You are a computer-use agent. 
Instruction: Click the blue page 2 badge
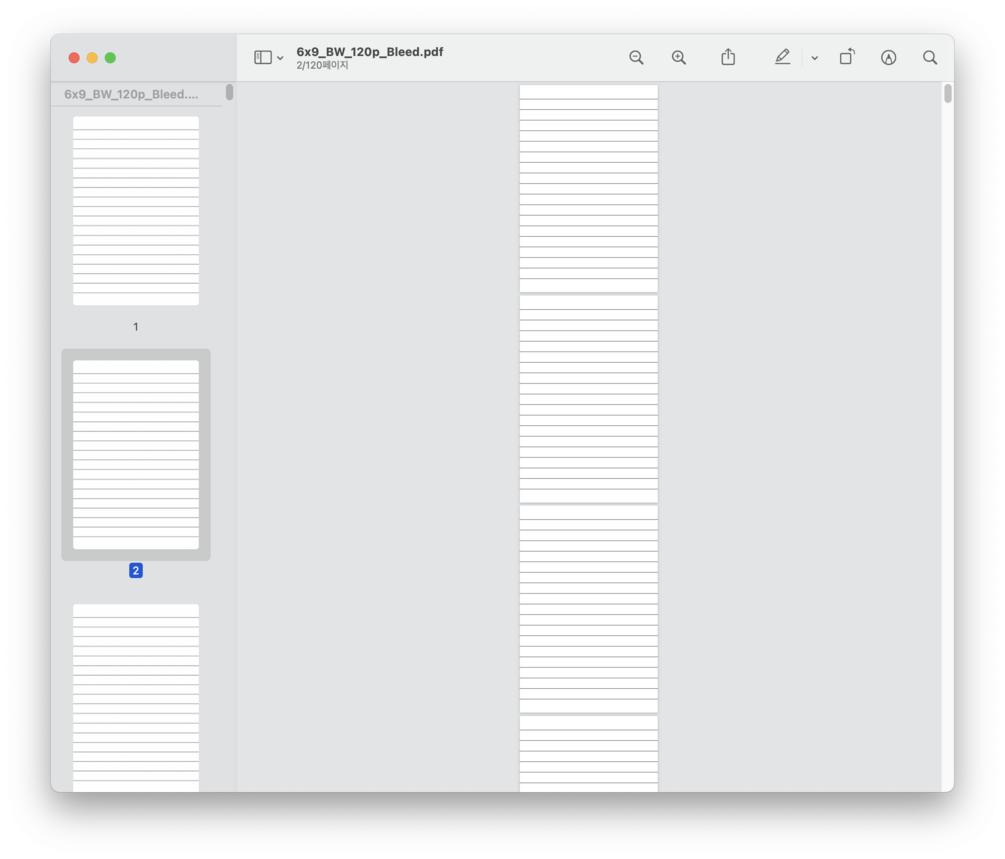136,571
